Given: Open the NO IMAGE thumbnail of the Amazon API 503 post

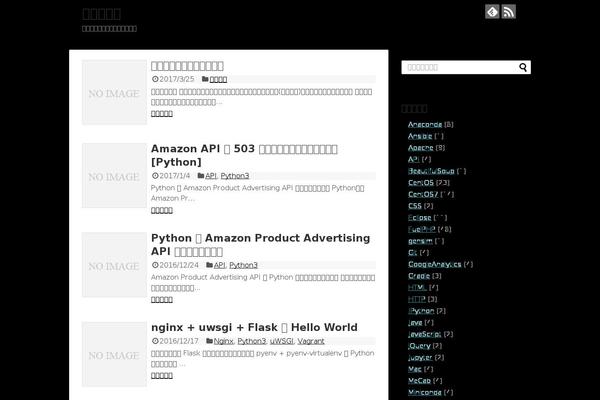Looking at the screenshot, I should pos(114,176).
